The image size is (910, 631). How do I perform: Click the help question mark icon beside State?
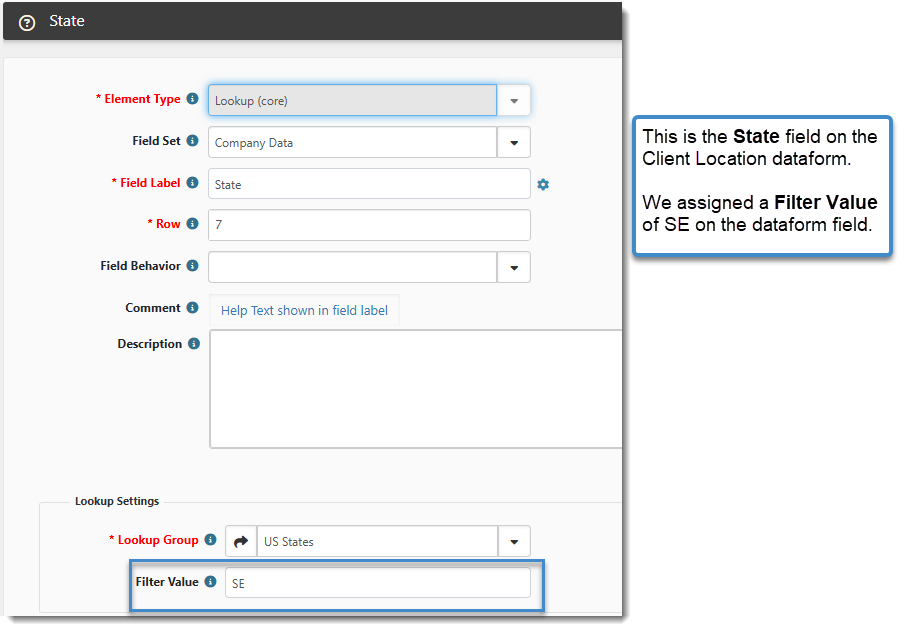pos(27,22)
